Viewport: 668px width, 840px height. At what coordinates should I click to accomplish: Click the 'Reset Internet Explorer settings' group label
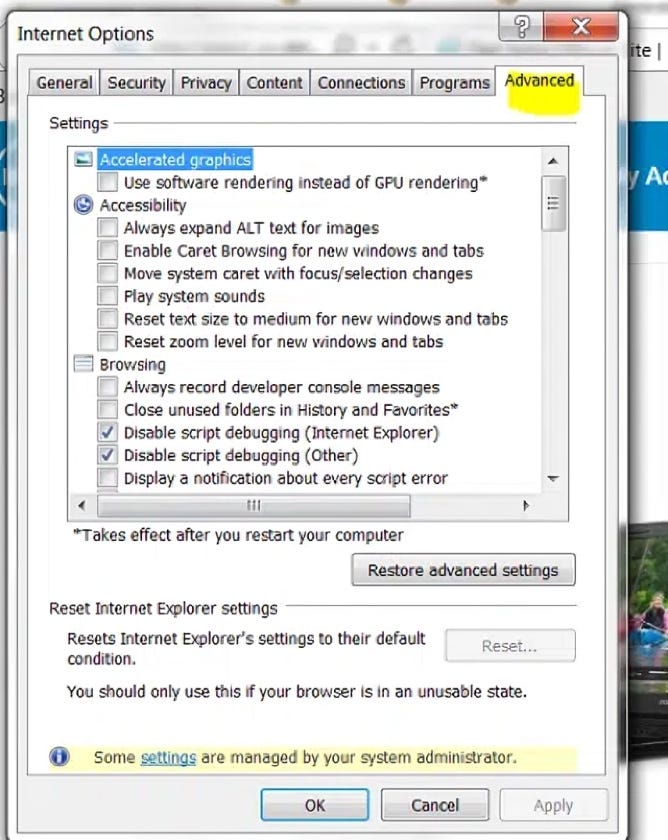click(163, 608)
